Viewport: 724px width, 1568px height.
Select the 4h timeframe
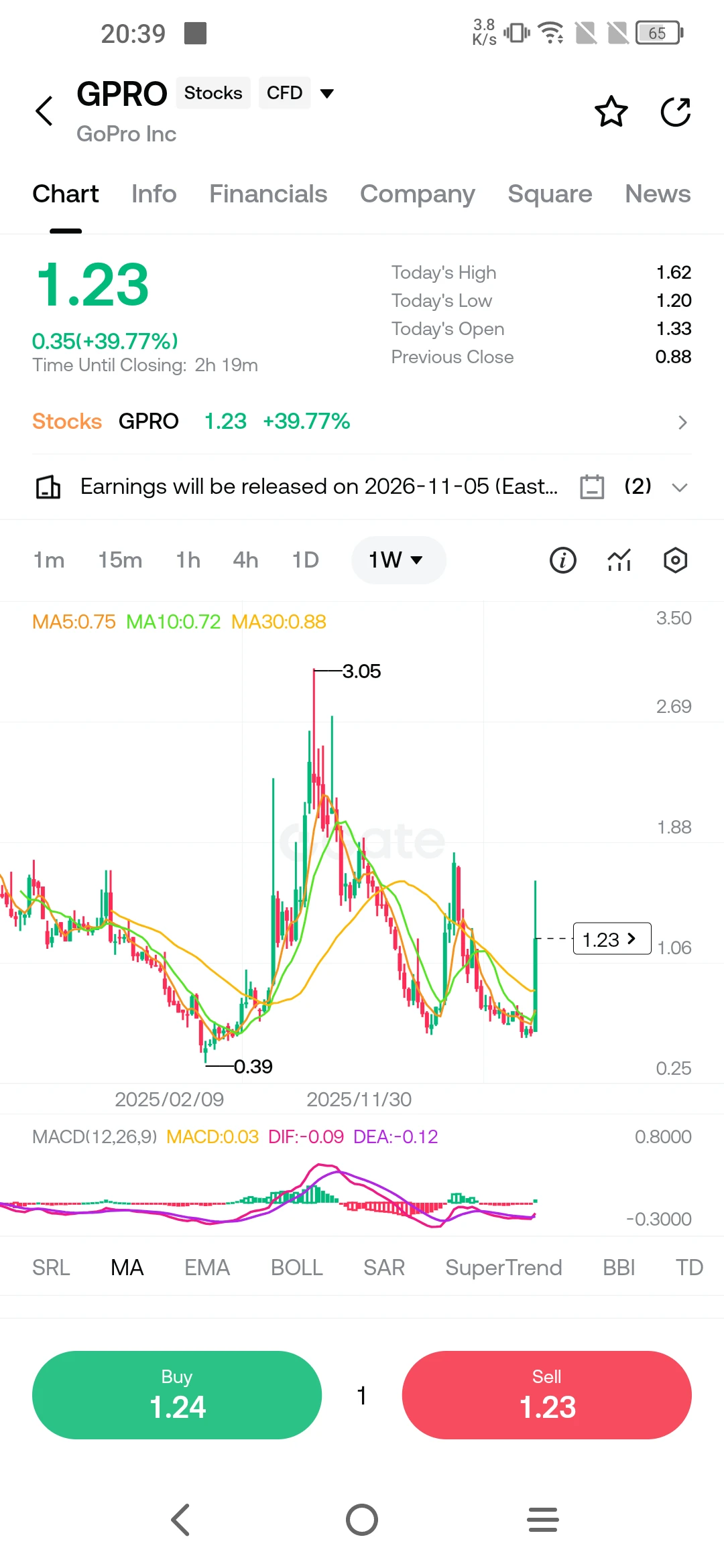click(x=245, y=560)
